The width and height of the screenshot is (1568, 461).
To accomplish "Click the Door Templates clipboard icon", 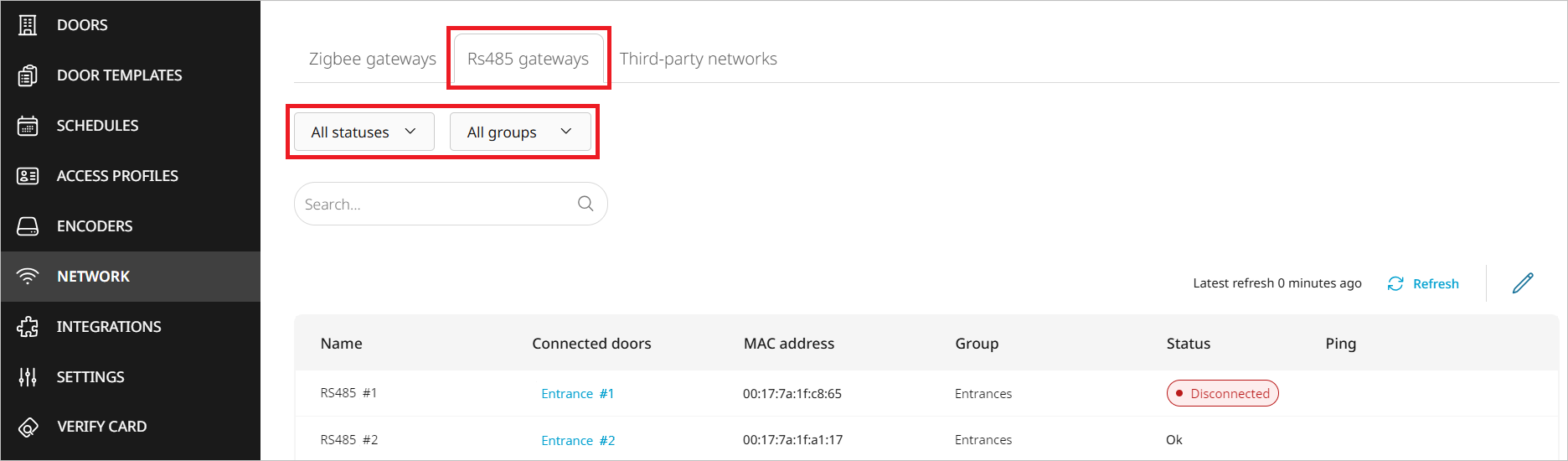I will tap(28, 75).
